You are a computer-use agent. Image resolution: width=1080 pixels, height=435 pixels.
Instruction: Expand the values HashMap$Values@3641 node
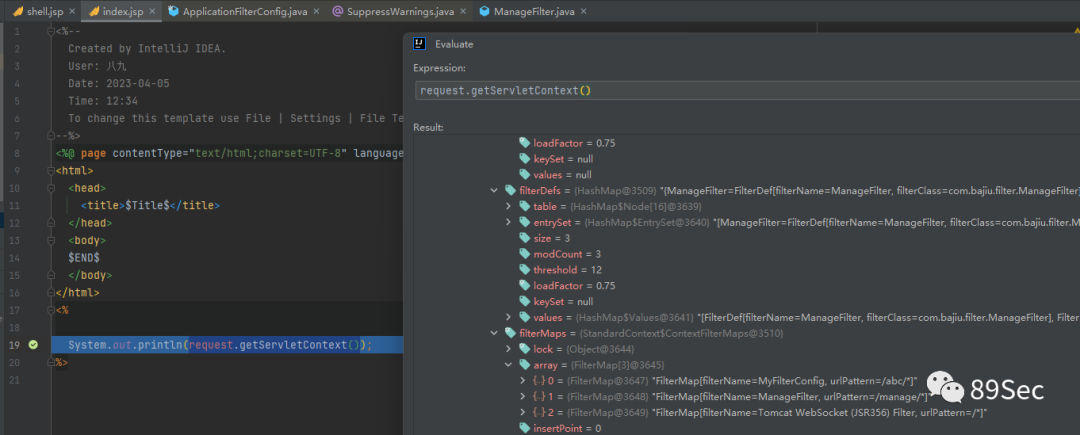coord(508,317)
